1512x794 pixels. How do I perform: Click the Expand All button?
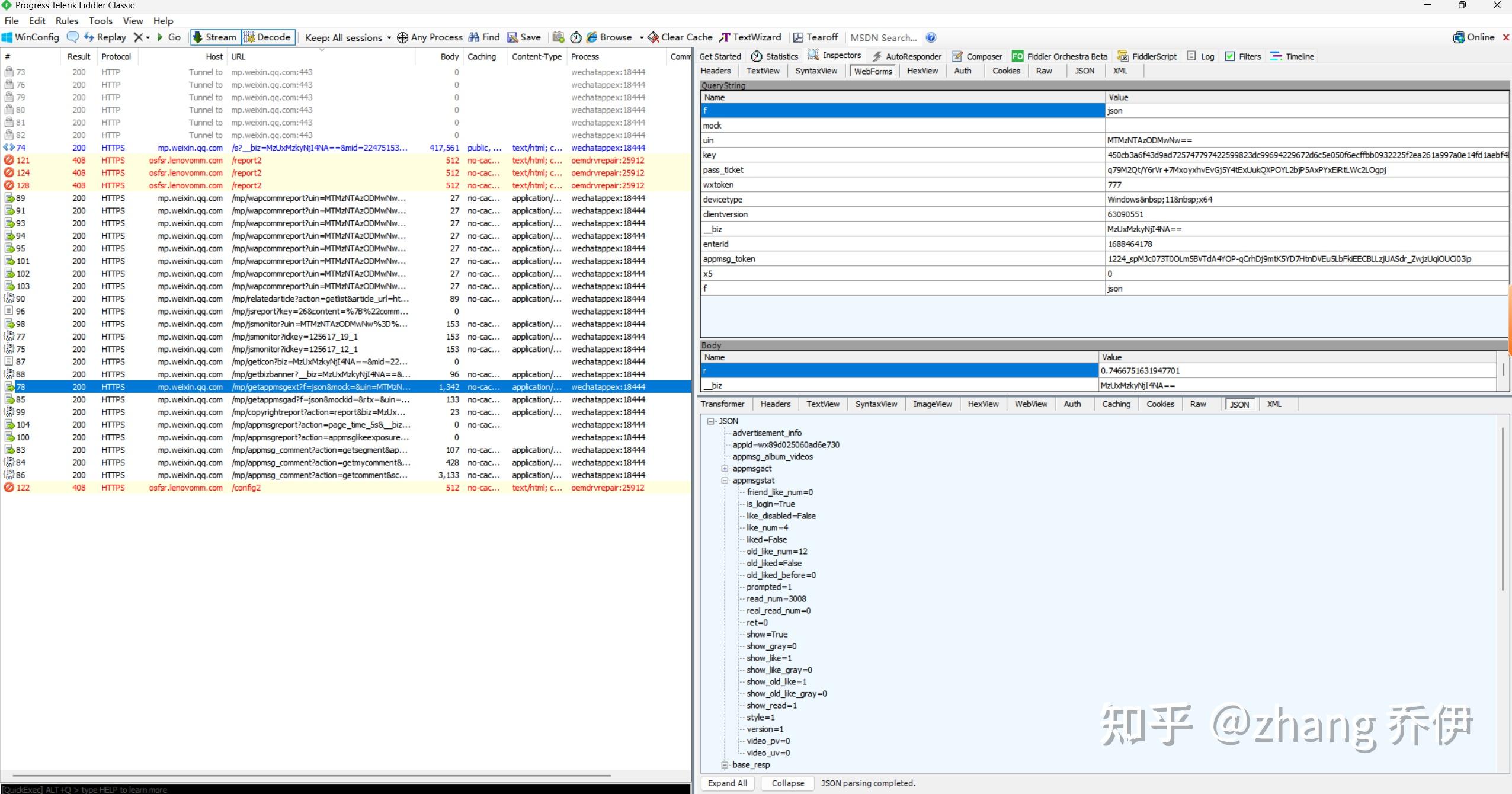click(x=727, y=783)
